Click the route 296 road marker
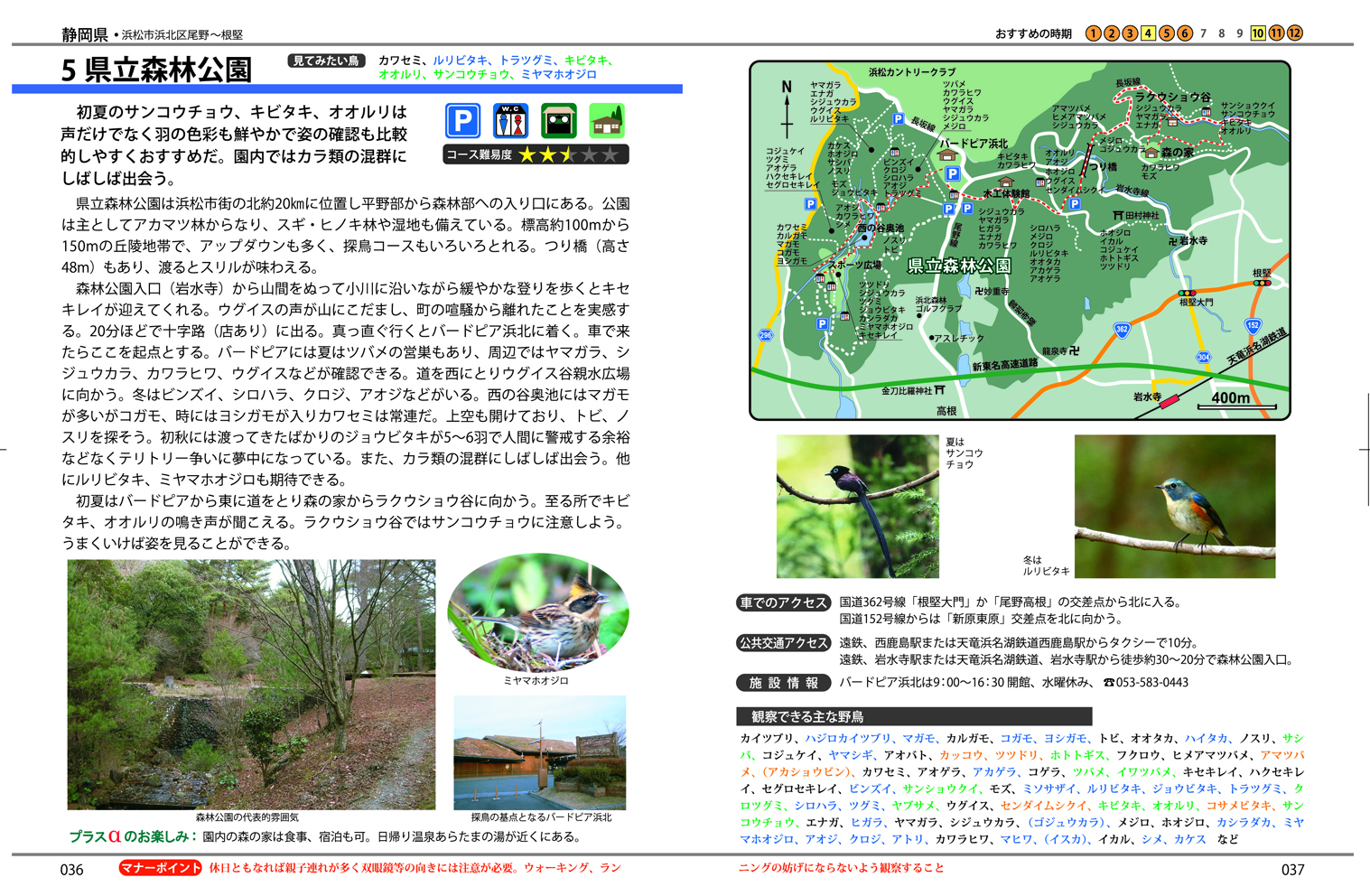Viewport: 1370px width, 896px height. 766,335
